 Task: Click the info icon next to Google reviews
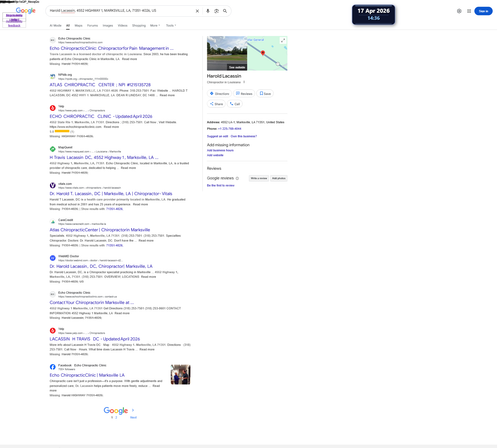click(237, 178)
